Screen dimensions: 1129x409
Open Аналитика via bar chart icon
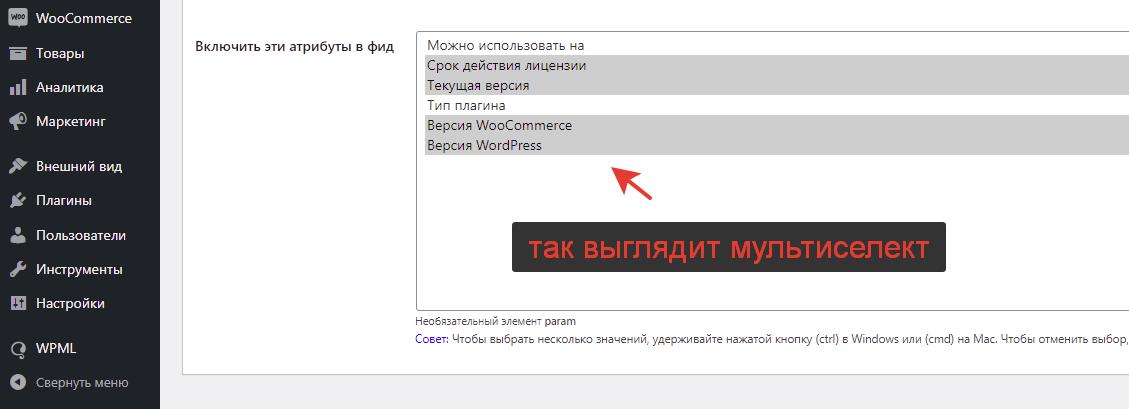(17, 88)
